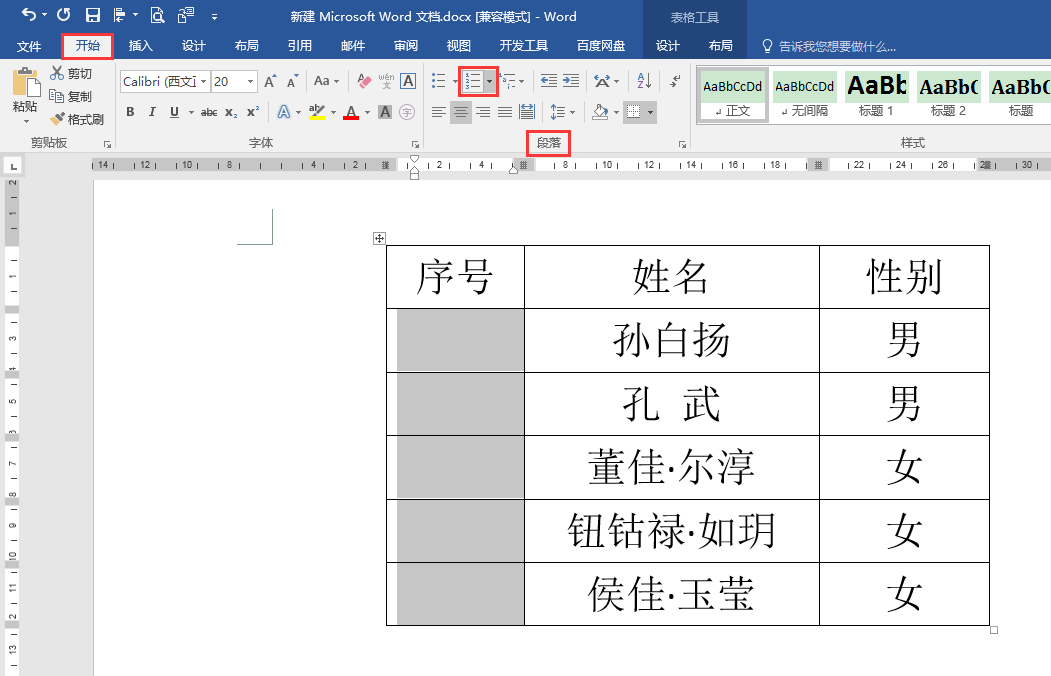Screen dimensions: 1051x676
Task: Click the Sort (A-Z) icon
Action: click(x=644, y=81)
